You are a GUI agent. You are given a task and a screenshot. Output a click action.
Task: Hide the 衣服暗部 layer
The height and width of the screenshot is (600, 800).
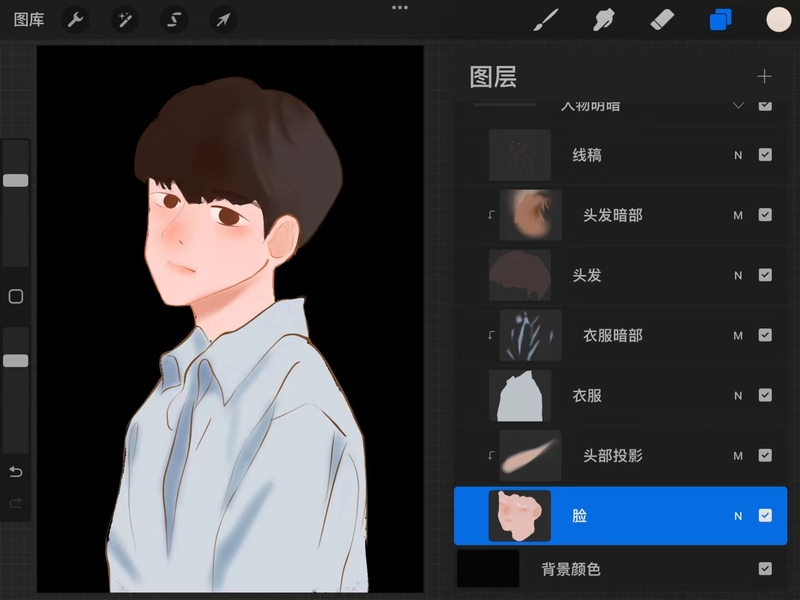click(765, 335)
